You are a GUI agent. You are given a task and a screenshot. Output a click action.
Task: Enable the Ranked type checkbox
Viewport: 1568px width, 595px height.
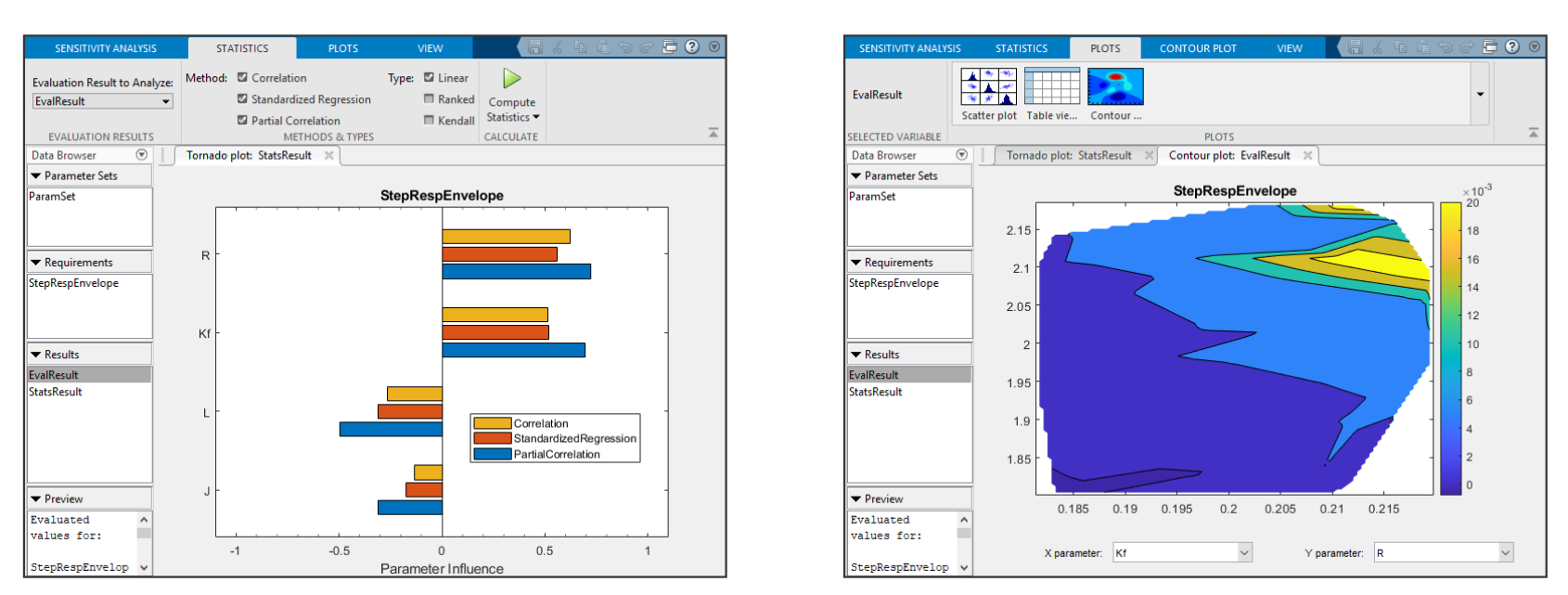pos(429,98)
